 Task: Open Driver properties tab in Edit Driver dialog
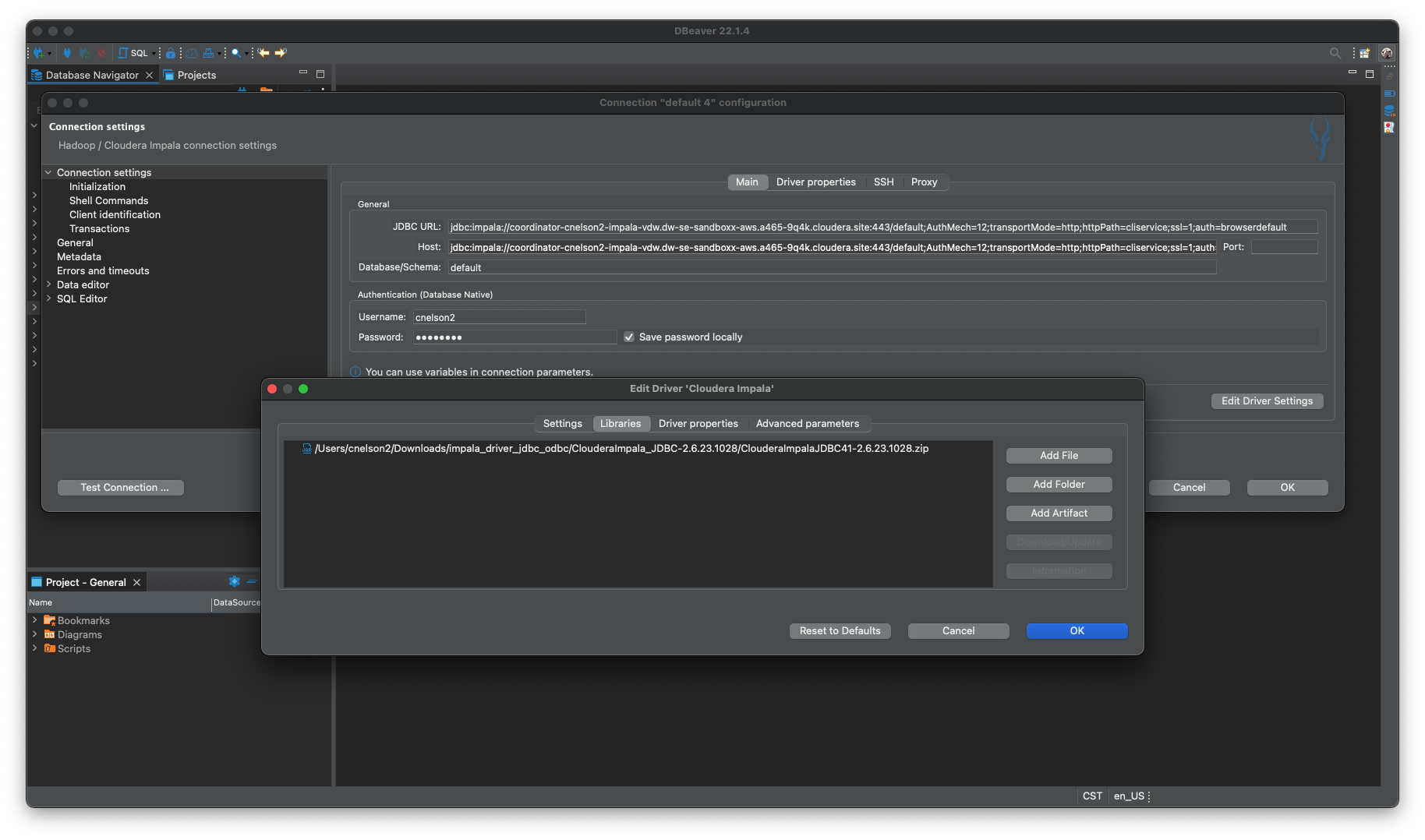click(698, 423)
